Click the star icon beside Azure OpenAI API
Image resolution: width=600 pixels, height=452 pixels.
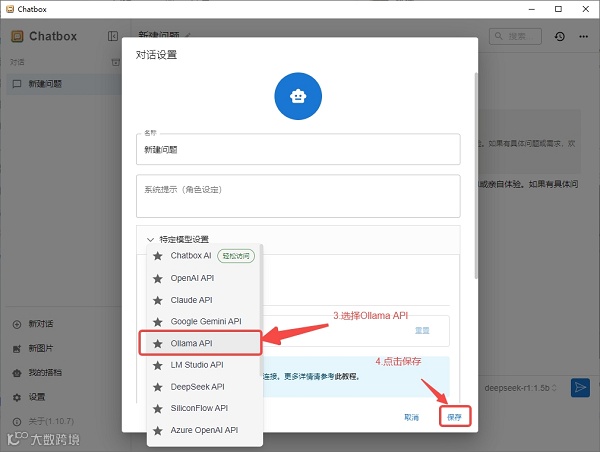[158, 430]
